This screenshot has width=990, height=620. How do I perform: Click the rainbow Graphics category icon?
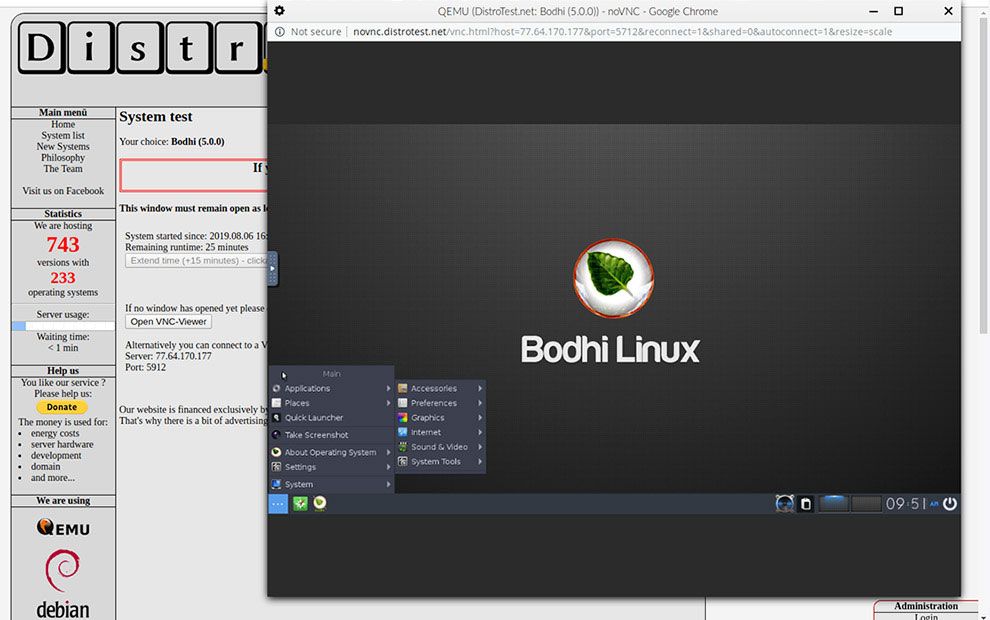[x=403, y=417]
